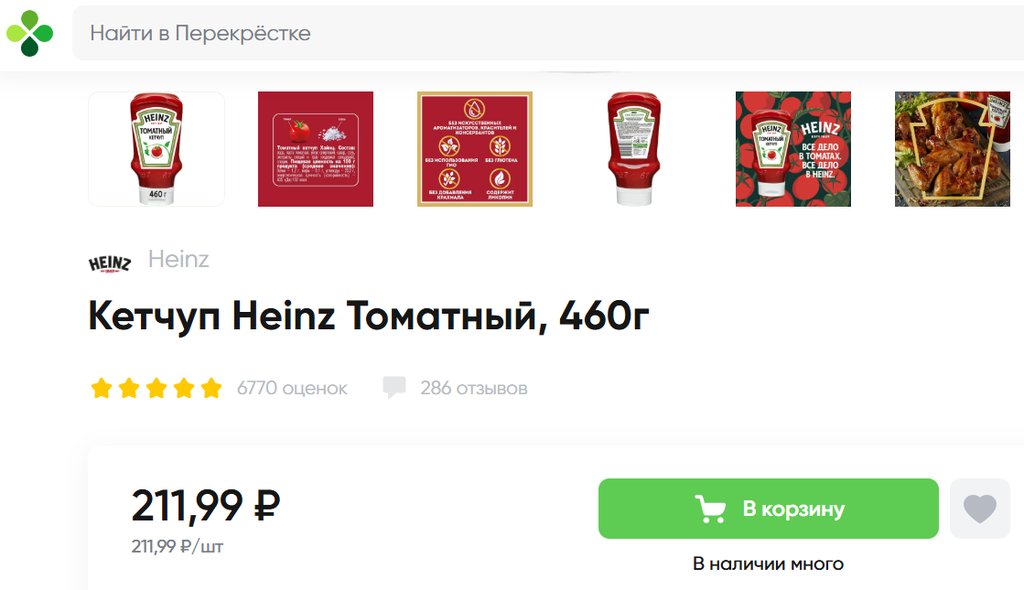Viewport: 1024px width, 590px height.
Task: Add to cart with 'В корзину' button
Action: [768, 508]
